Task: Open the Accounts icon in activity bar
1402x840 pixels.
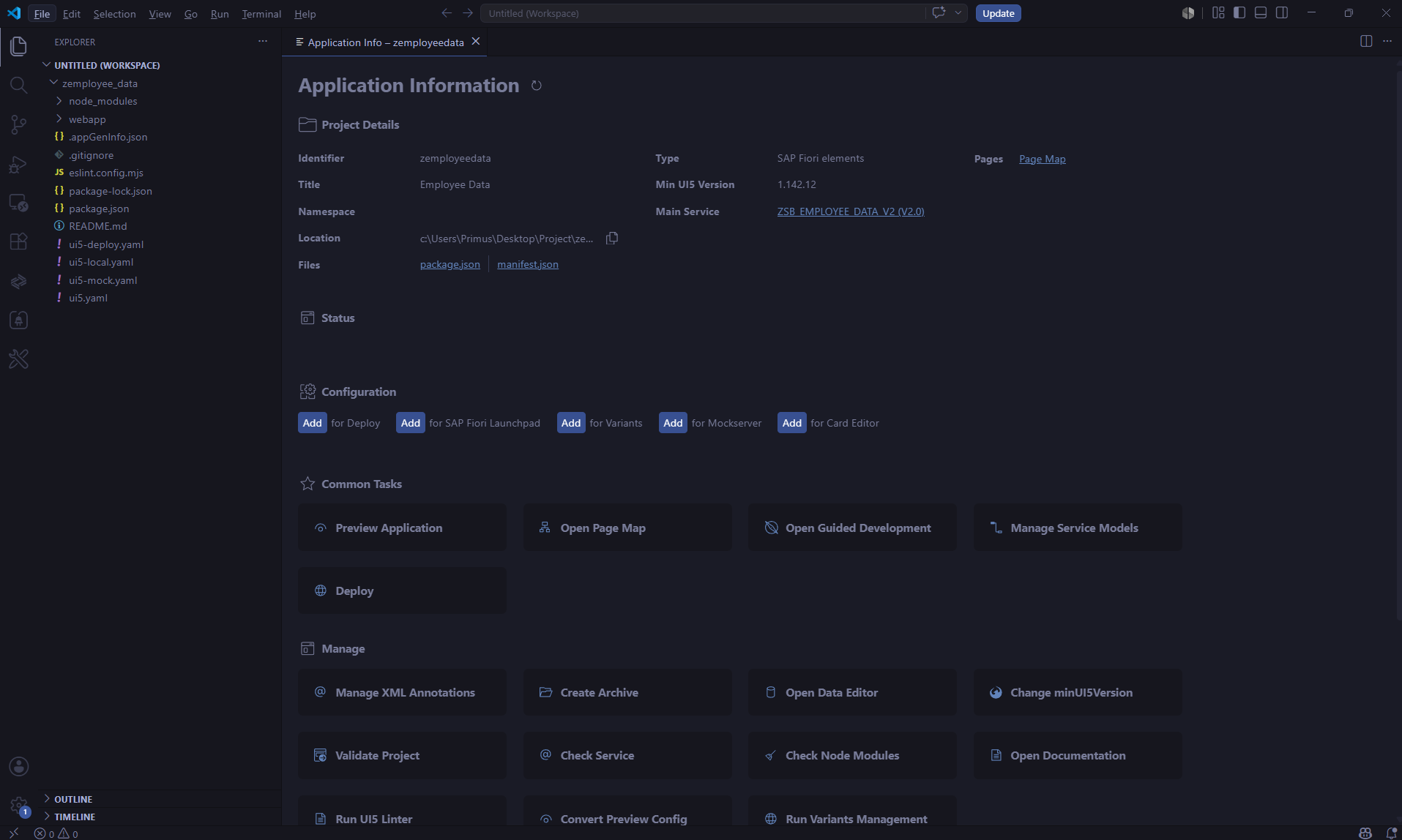Action: pos(18,766)
